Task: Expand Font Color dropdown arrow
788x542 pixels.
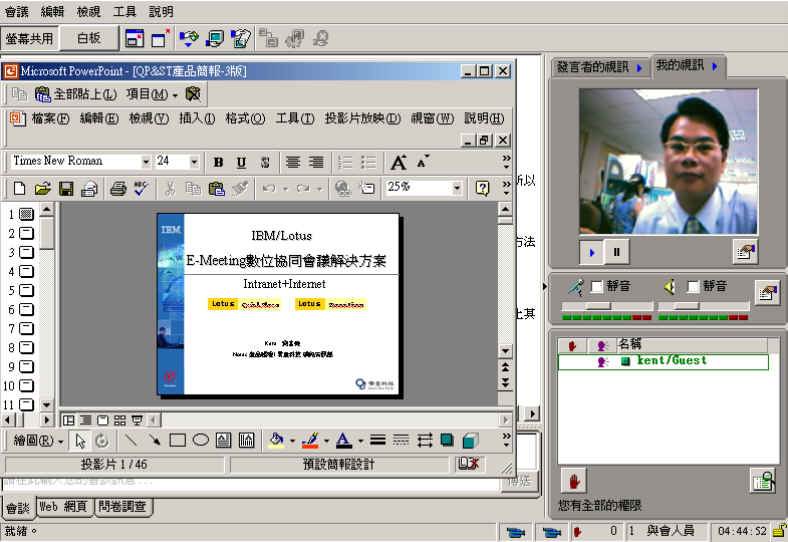Action: point(360,441)
